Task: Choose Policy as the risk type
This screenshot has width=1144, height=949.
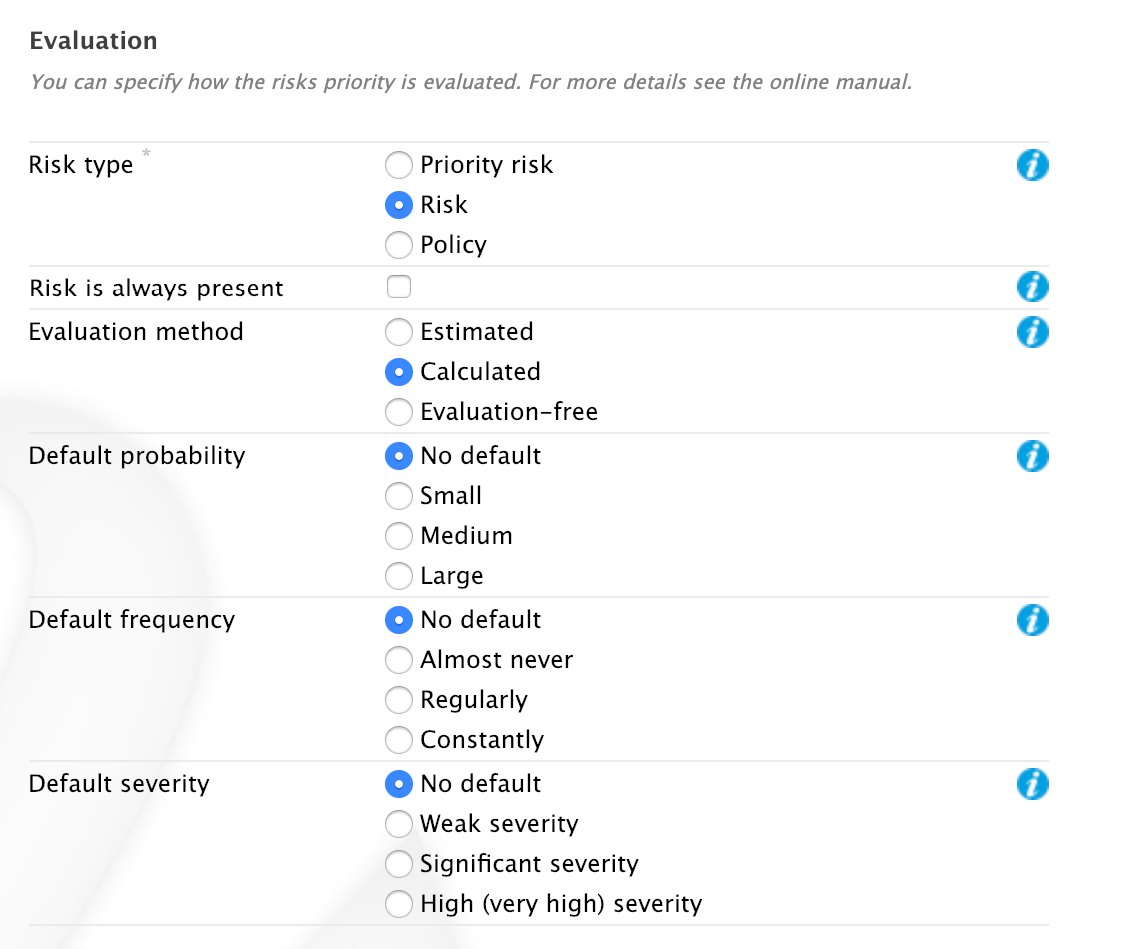Action: click(x=398, y=245)
